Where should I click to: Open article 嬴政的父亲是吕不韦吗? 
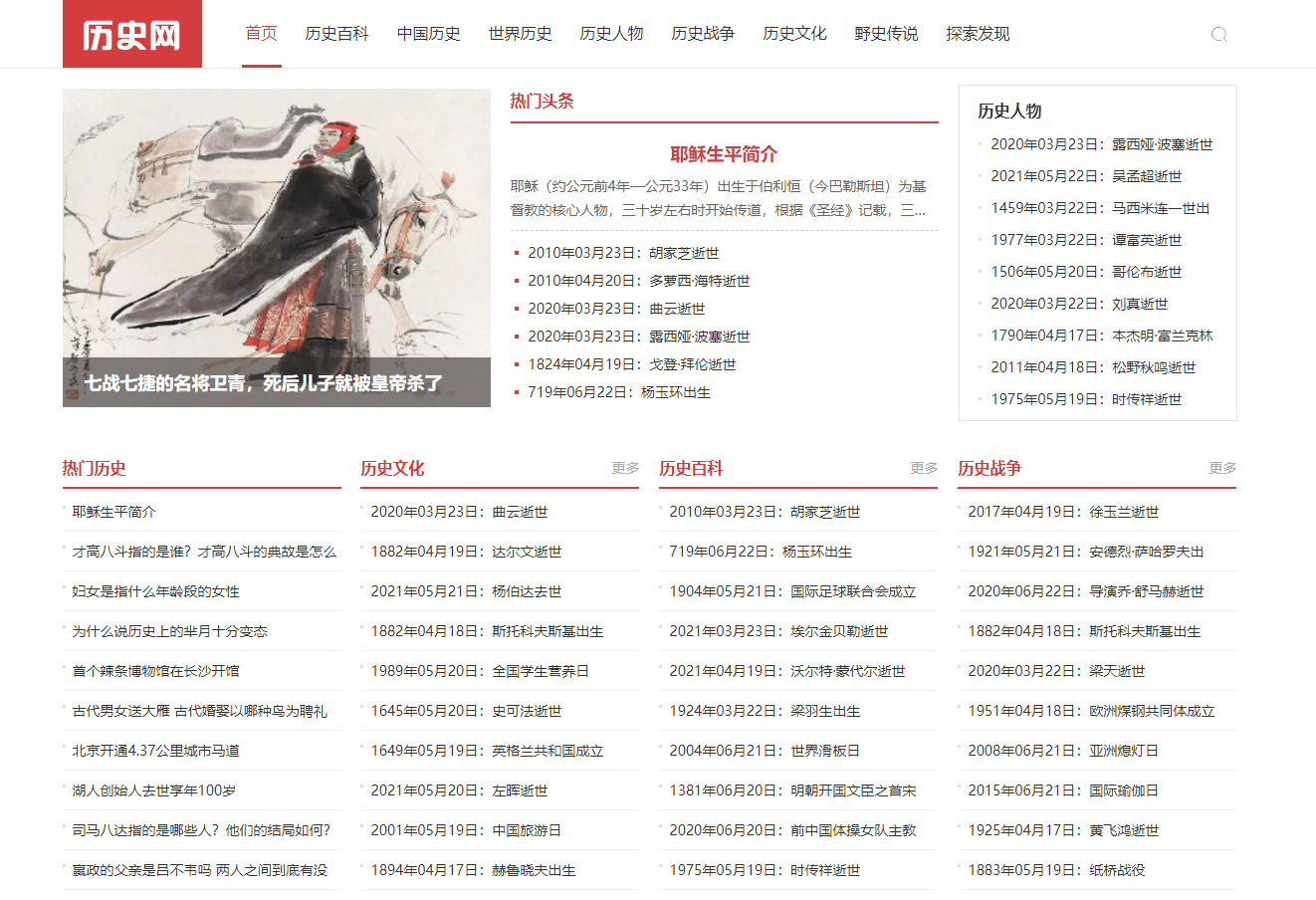coord(199,870)
